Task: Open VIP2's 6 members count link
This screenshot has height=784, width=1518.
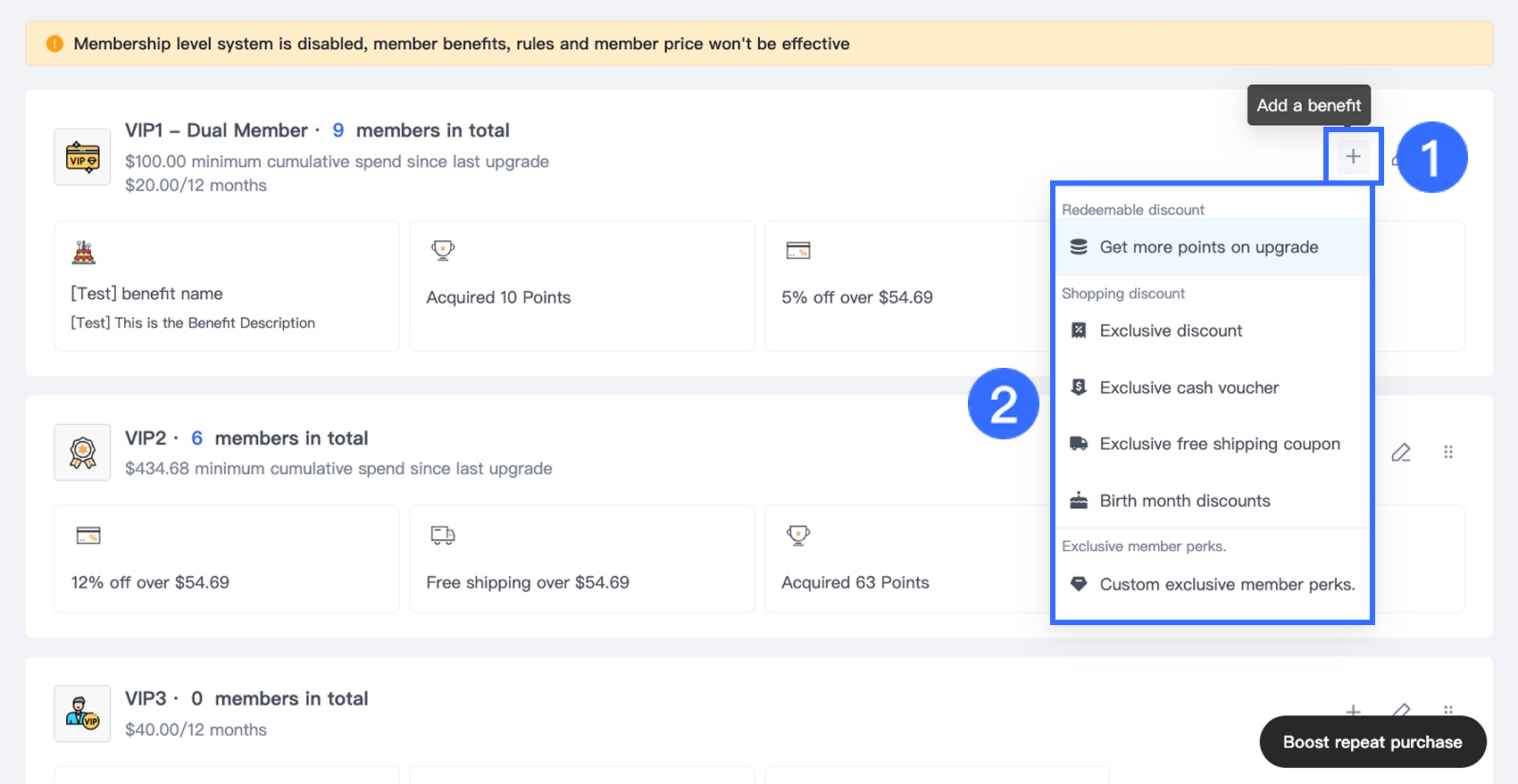Action: (x=197, y=438)
